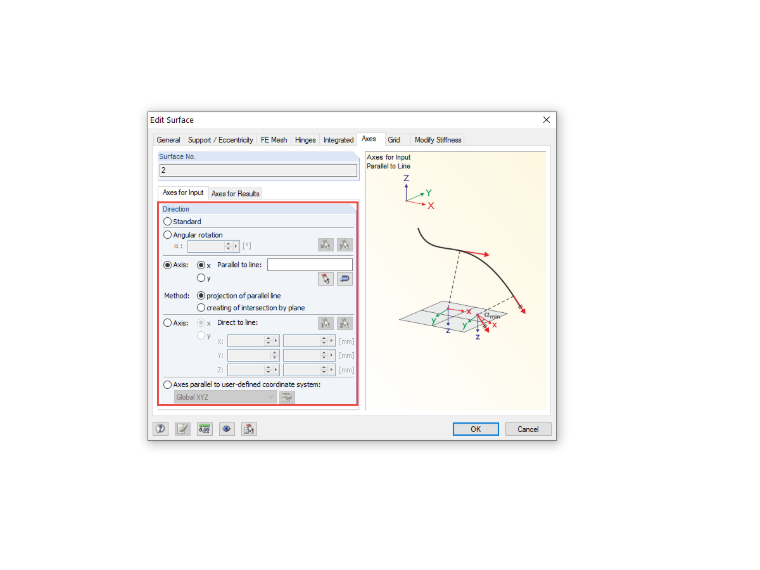Open the Global XYZ coordinate system dropdown

point(225,397)
